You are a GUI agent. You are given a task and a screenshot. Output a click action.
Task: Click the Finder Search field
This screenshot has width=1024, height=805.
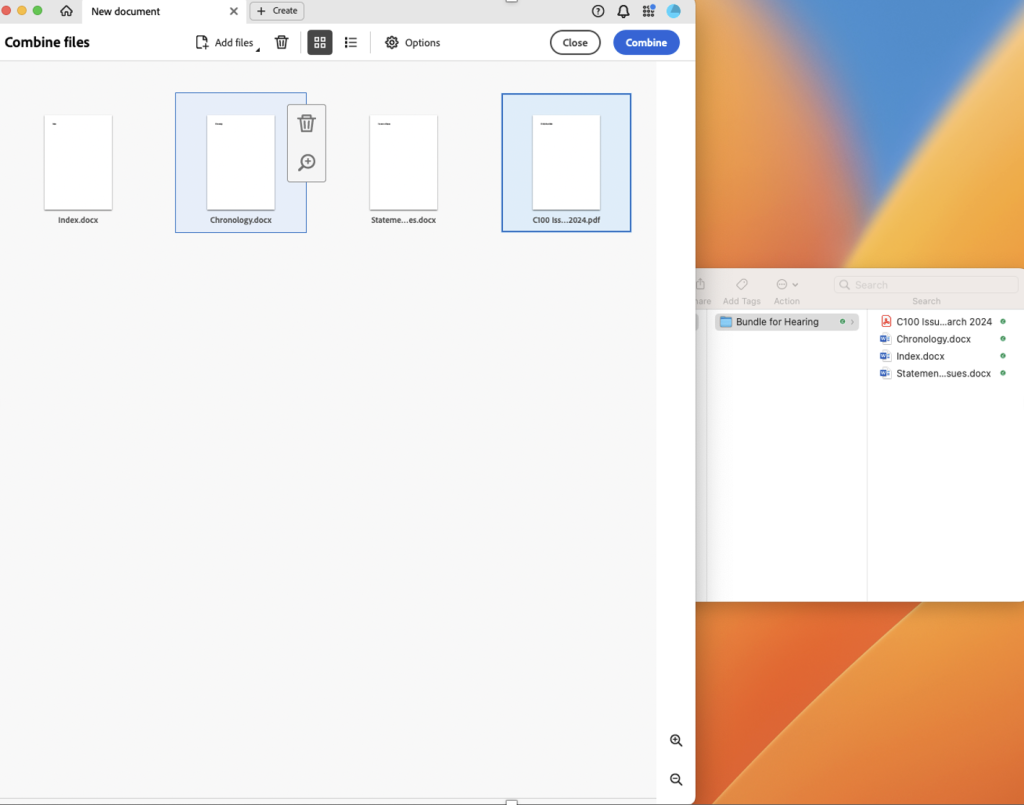pyautogui.click(x=925, y=285)
